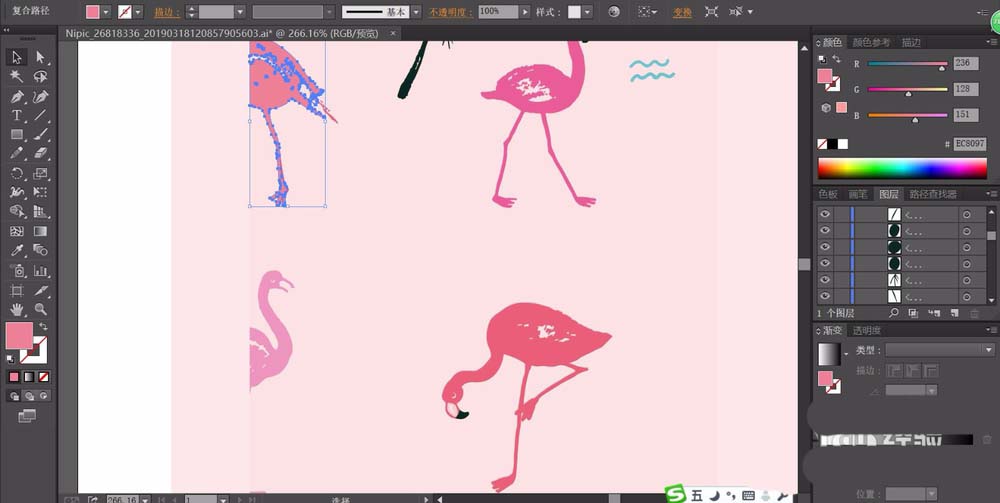1000x503 pixels.
Task: Open the stroke color dropdown in control bar
Action: pos(138,11)
